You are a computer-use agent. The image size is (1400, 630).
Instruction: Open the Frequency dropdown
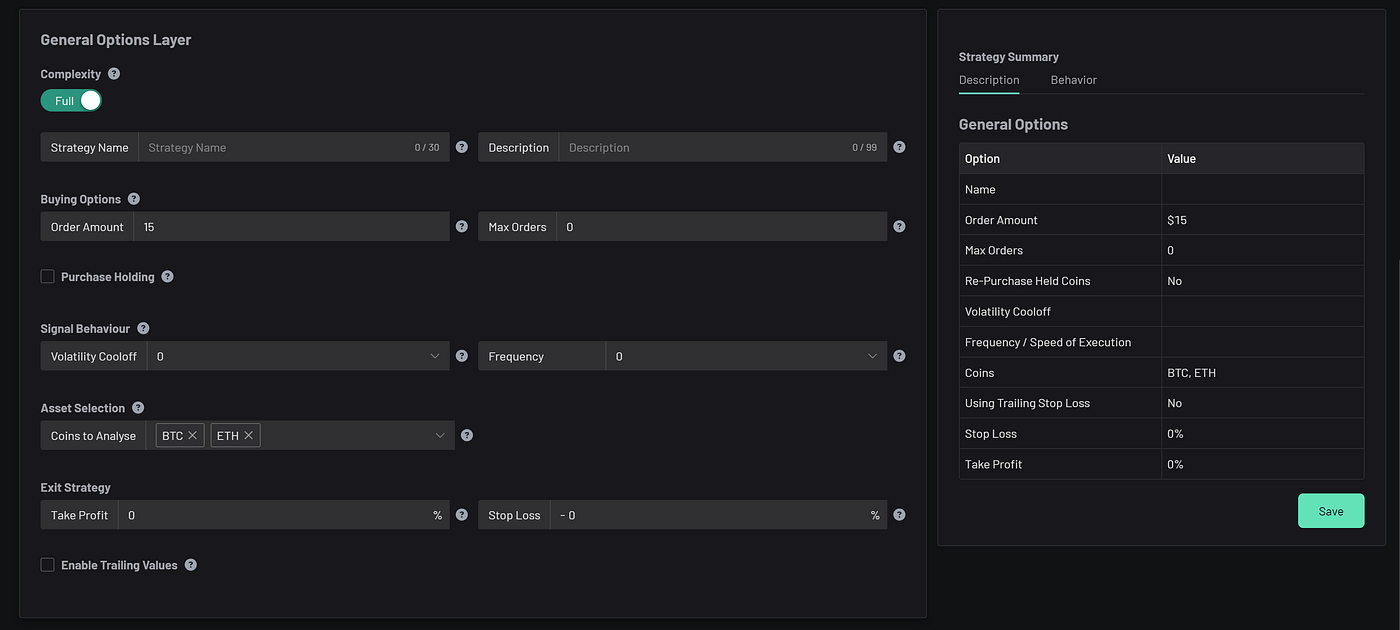click(746, 356)
